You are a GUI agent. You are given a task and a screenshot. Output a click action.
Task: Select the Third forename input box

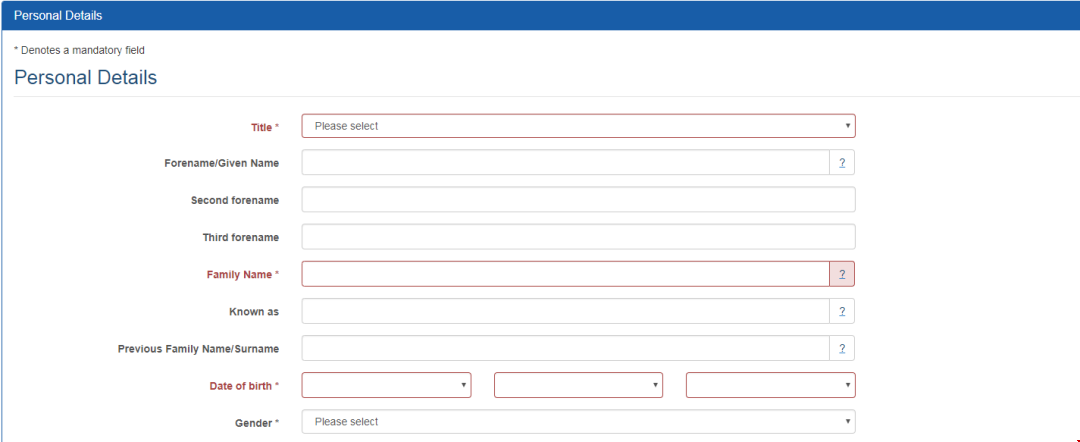tap(578, 237)
